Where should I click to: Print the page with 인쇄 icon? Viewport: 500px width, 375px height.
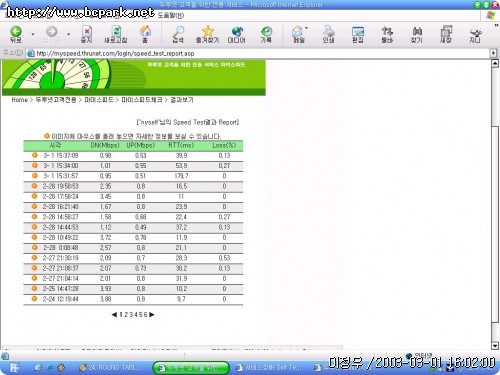coord(328,34)
